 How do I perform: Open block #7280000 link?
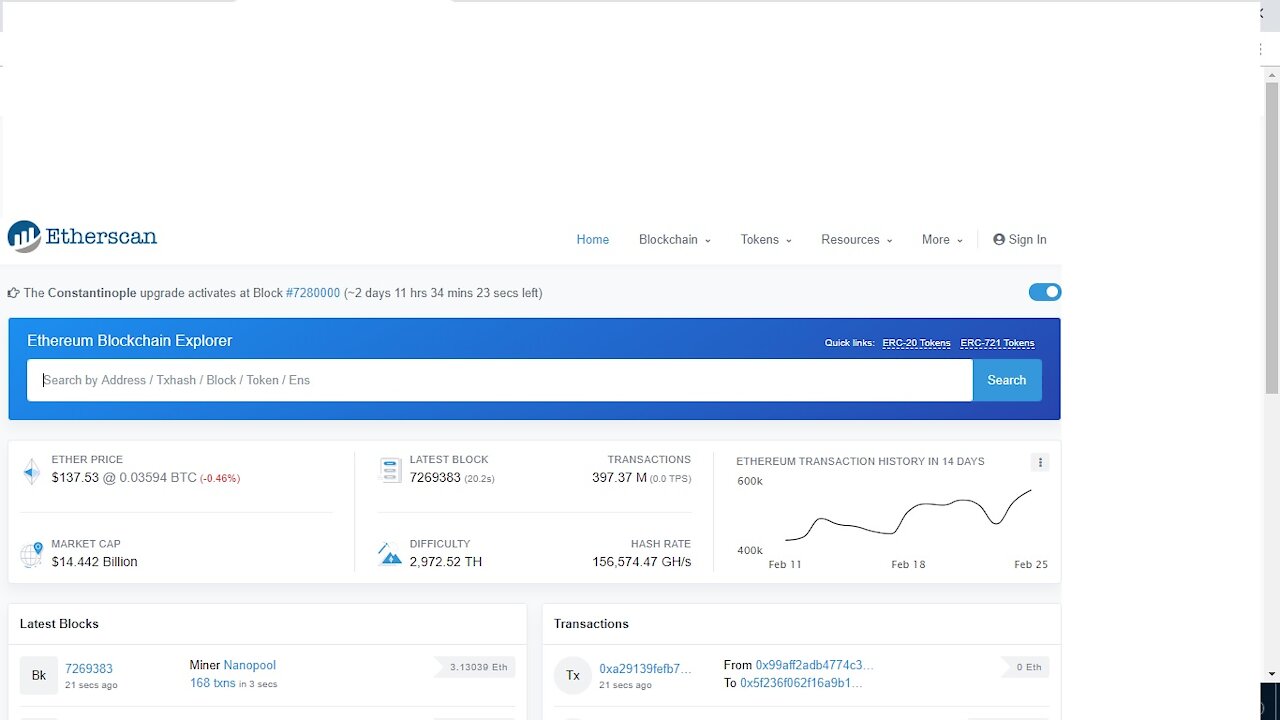[x=313, y=293]
